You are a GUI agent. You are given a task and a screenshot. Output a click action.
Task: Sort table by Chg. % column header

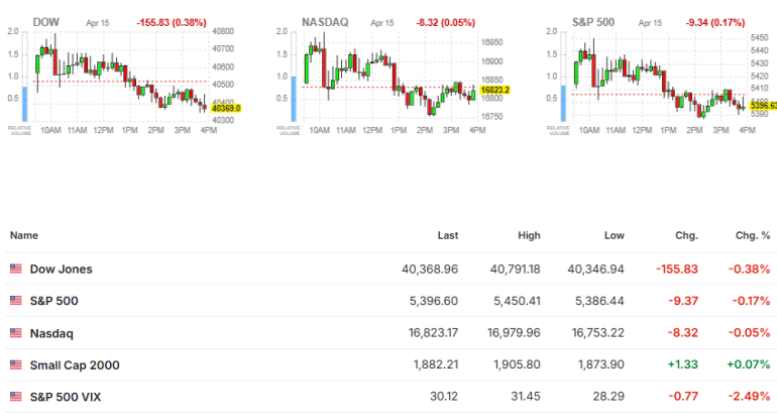click(753, 236)
